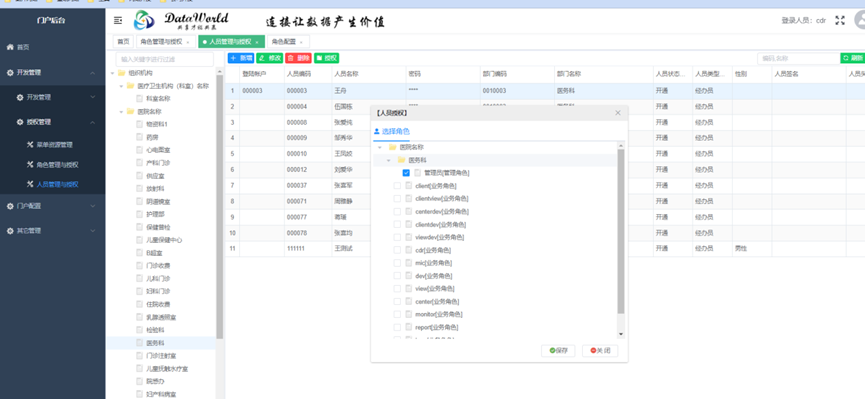Screen dimensions: 865x399
Task: Click the green 授权 button
Action: pos(327,58)
